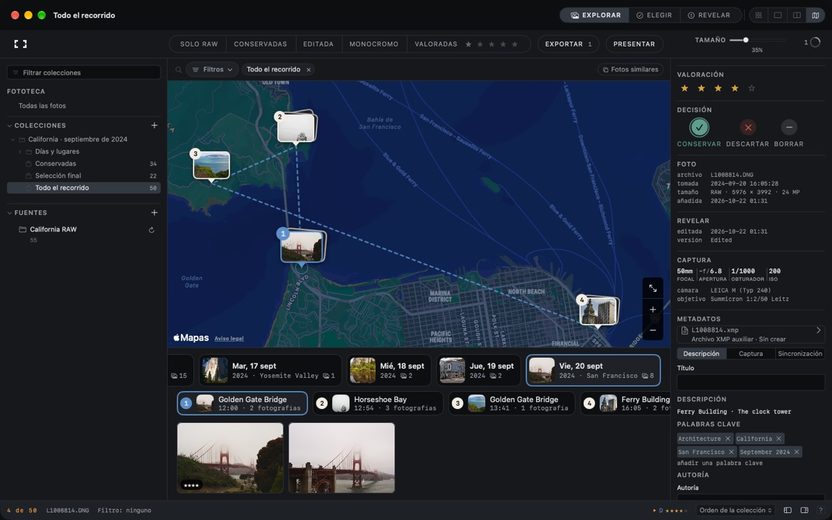
Task: Set photo rating to fifth star
Action: click(x=751, y=88)
